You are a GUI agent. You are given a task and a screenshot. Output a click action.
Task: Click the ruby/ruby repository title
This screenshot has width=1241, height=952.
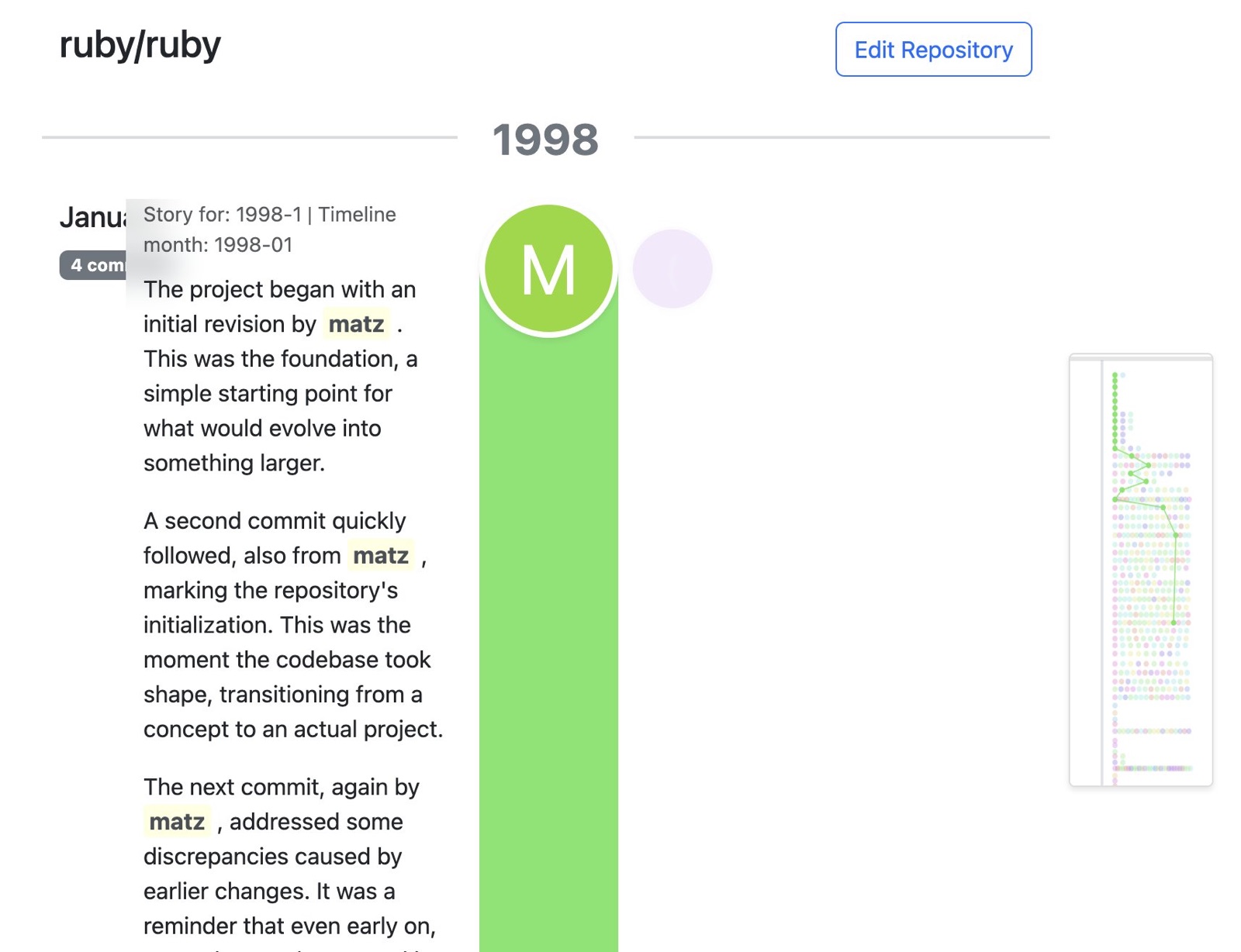coord(140,45)
